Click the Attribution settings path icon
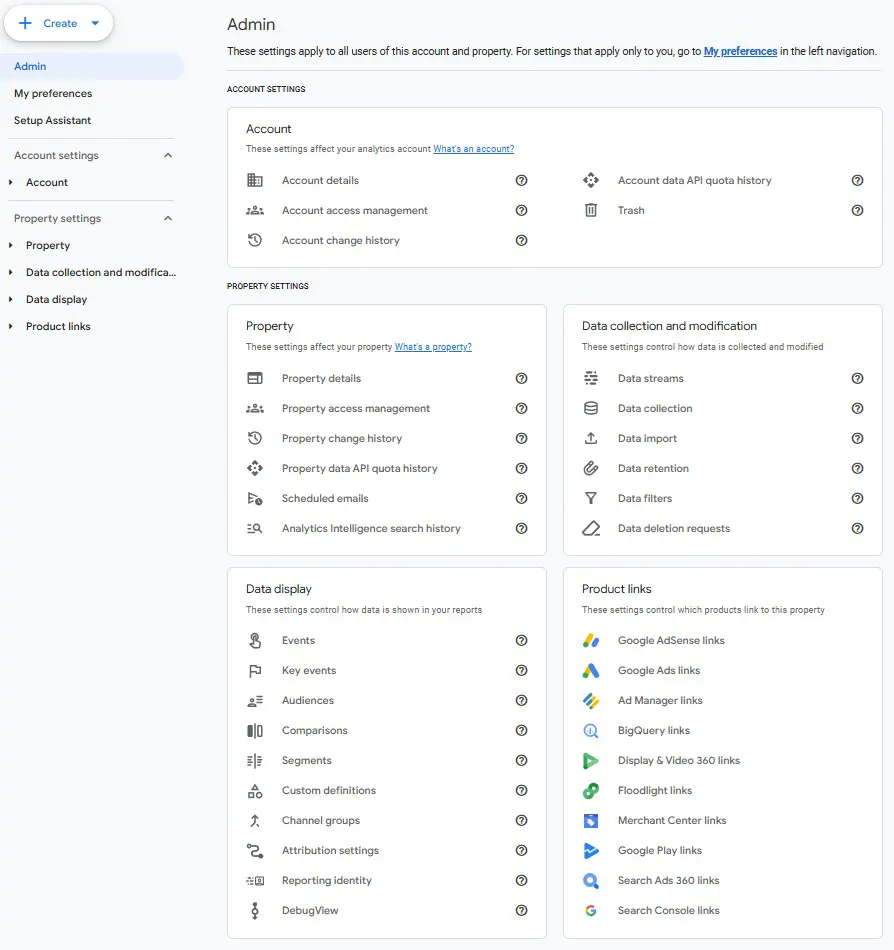 pyautogui.click(x=255, y=851)
